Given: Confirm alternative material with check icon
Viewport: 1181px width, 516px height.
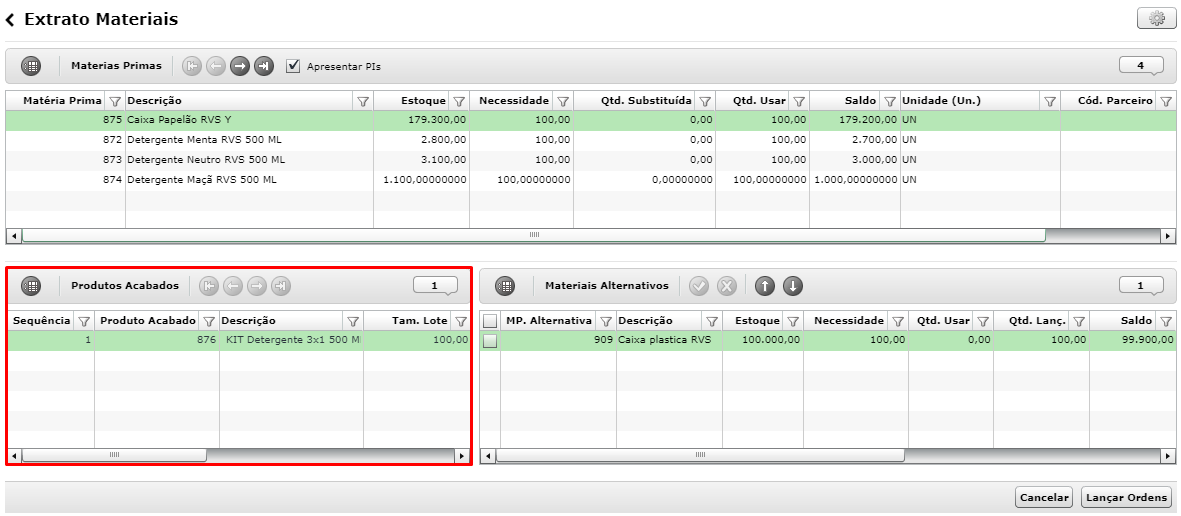Looking at the screenshot, I should pyautogui.click(x=699, y=285).
